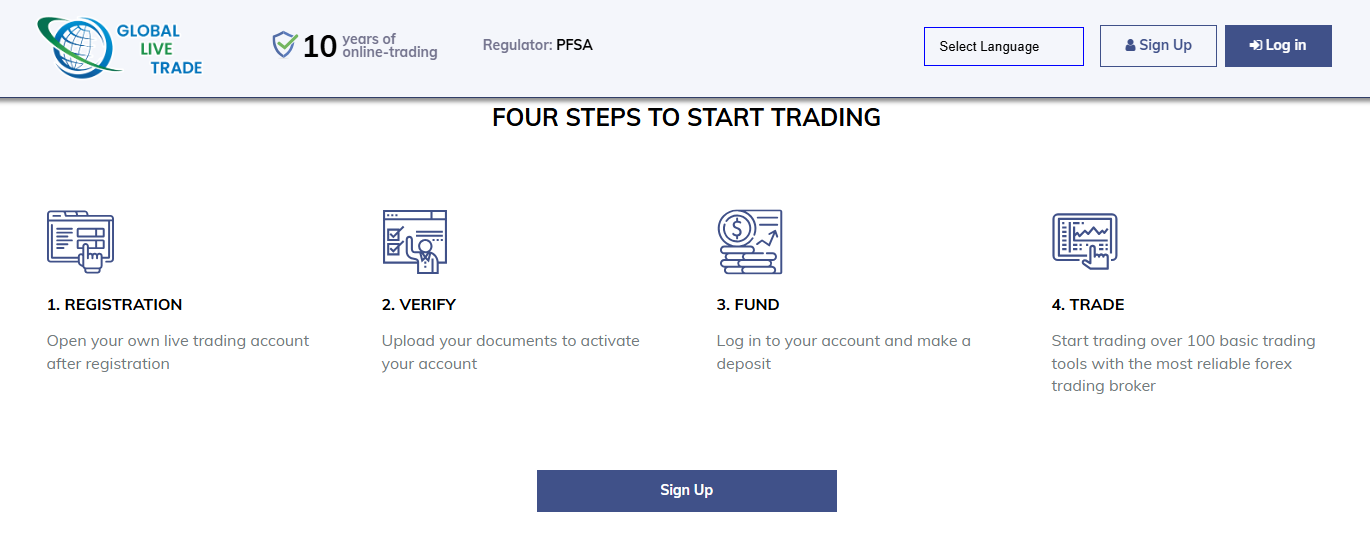This screenshot has width=1370, height=551.
Task: Click the 'Four Steps to Start Trading' title
Action: (x=686, y=118)
